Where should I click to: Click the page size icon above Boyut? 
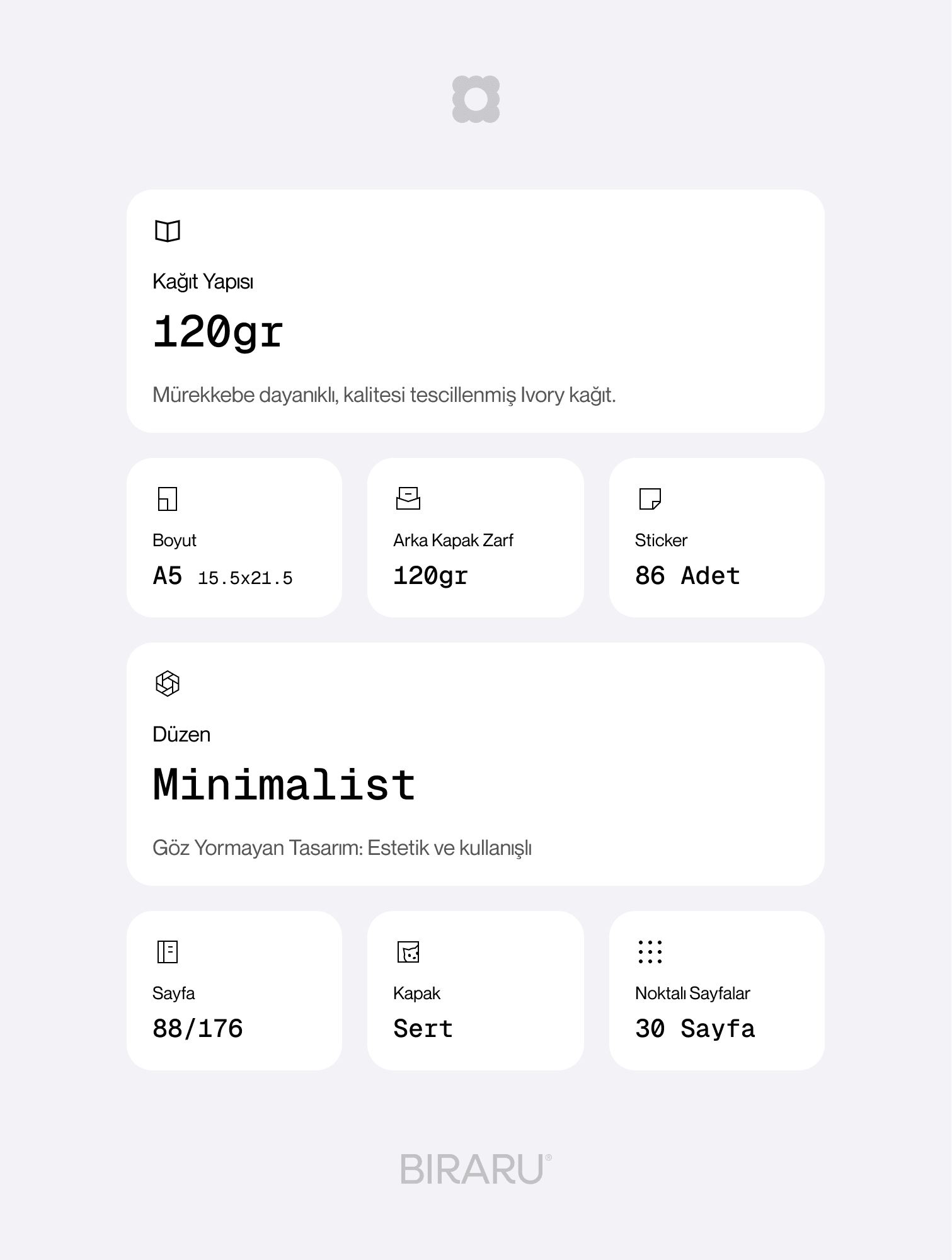click(x=168, y=498)
